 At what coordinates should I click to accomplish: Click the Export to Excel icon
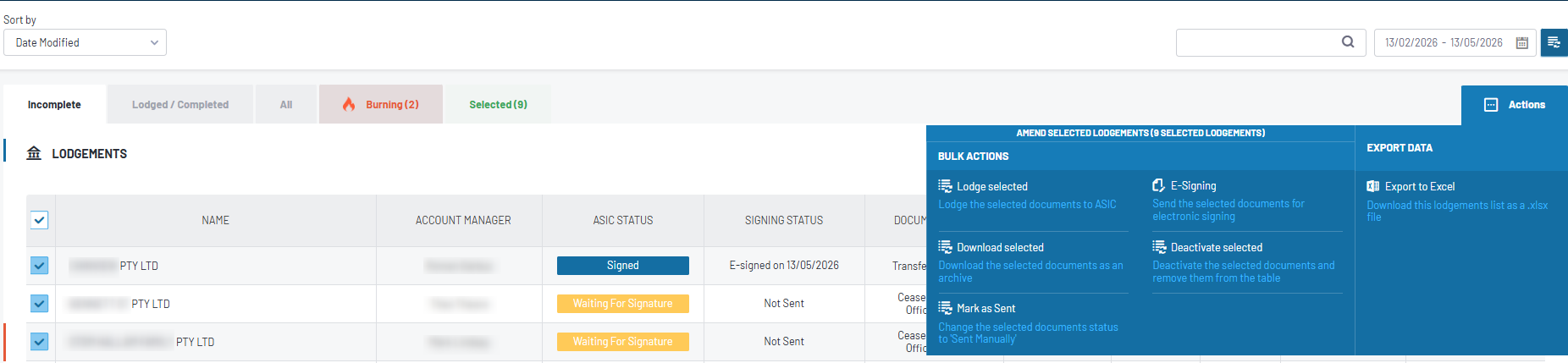coord(1372,186)
